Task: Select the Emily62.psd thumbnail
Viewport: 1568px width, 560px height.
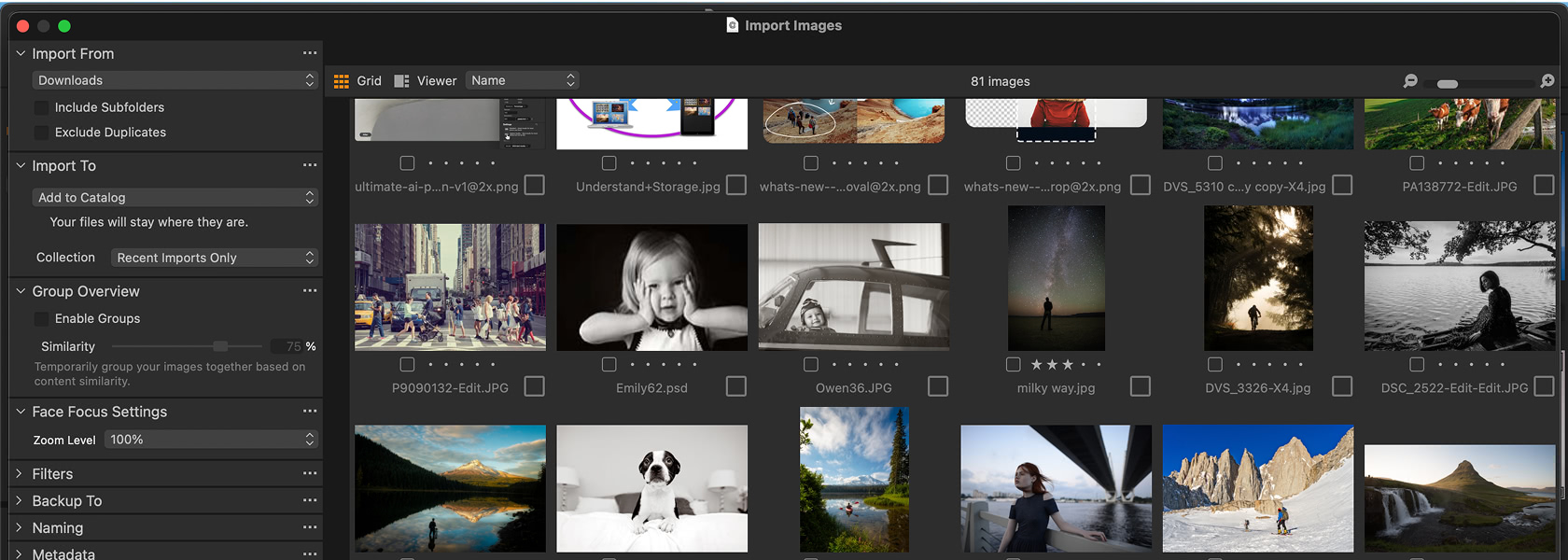Action: click(x=651, y=287)
